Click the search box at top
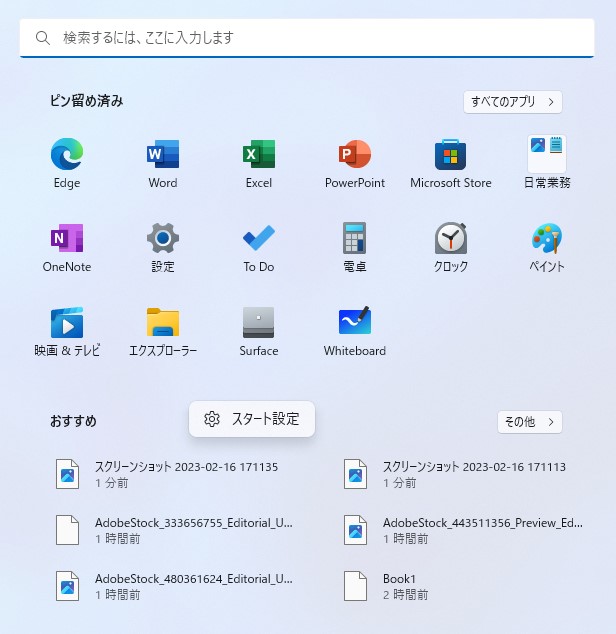 tap(307, 38)
